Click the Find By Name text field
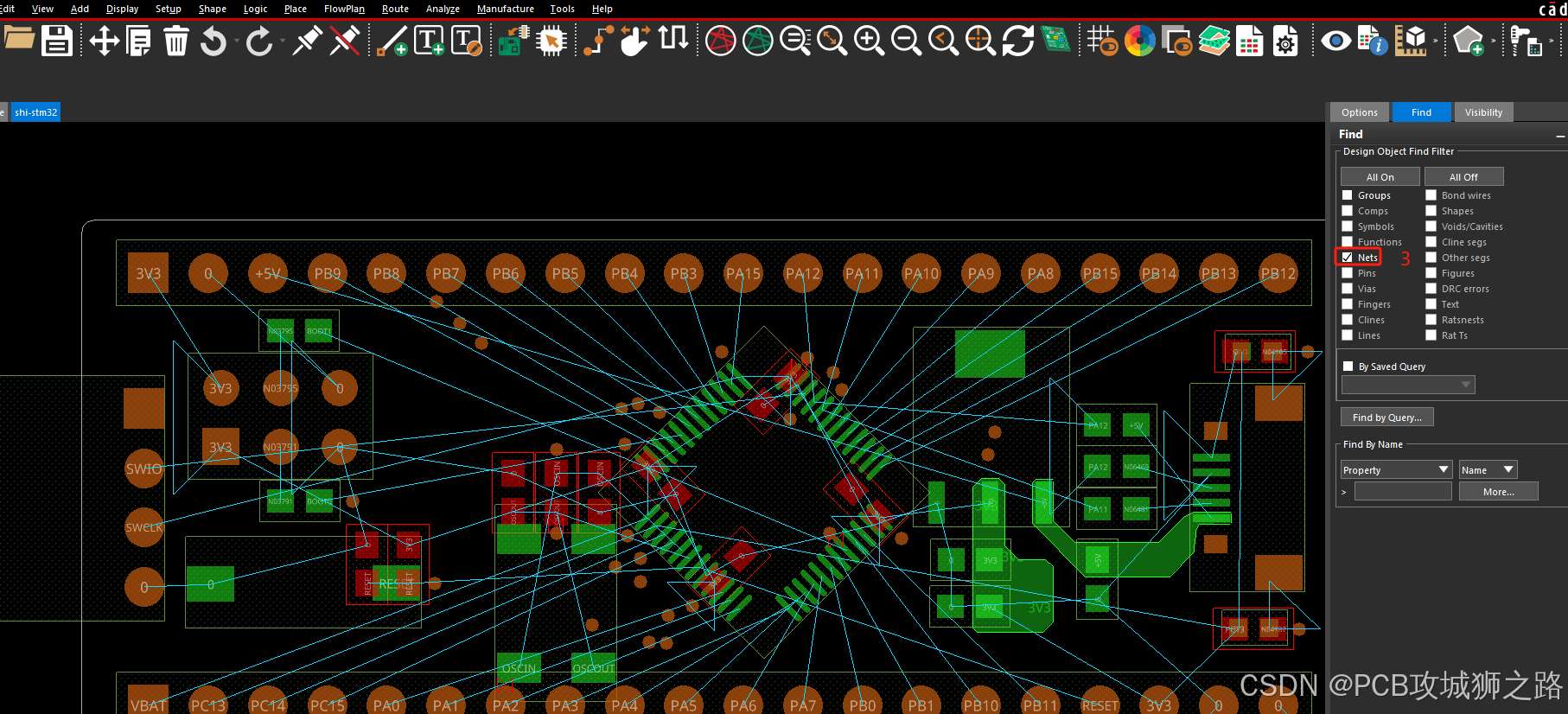This screenshot has height=714, width=1568. point(1402,492)
